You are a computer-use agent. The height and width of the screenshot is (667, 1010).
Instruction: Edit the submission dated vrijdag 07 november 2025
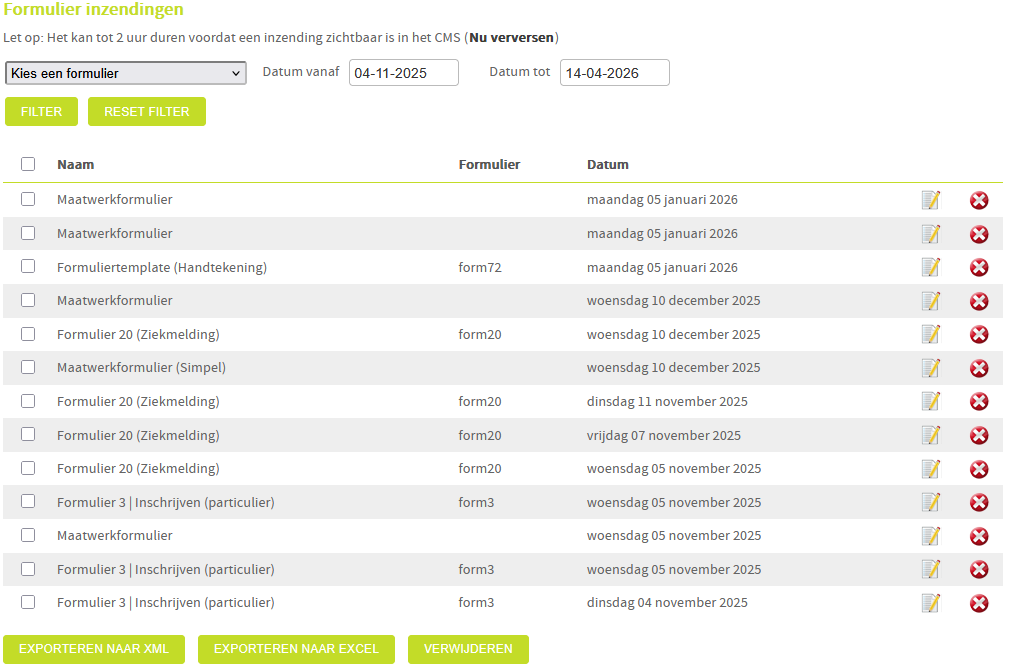[931, 435]
